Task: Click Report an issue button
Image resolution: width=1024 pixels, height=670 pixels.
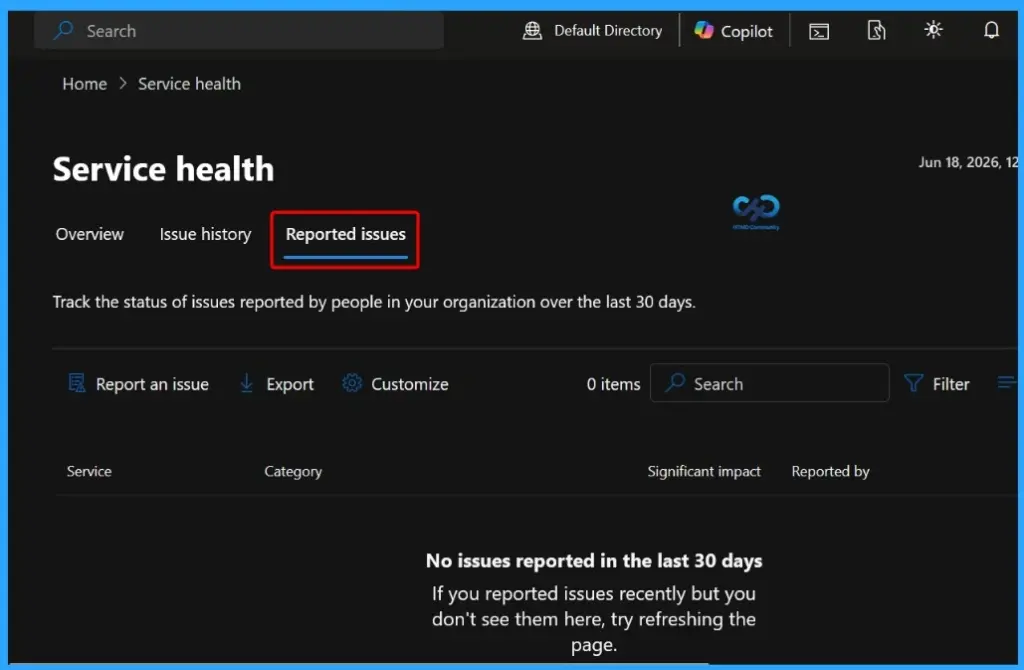Action: pyautogui.click(x=138, y=384)
